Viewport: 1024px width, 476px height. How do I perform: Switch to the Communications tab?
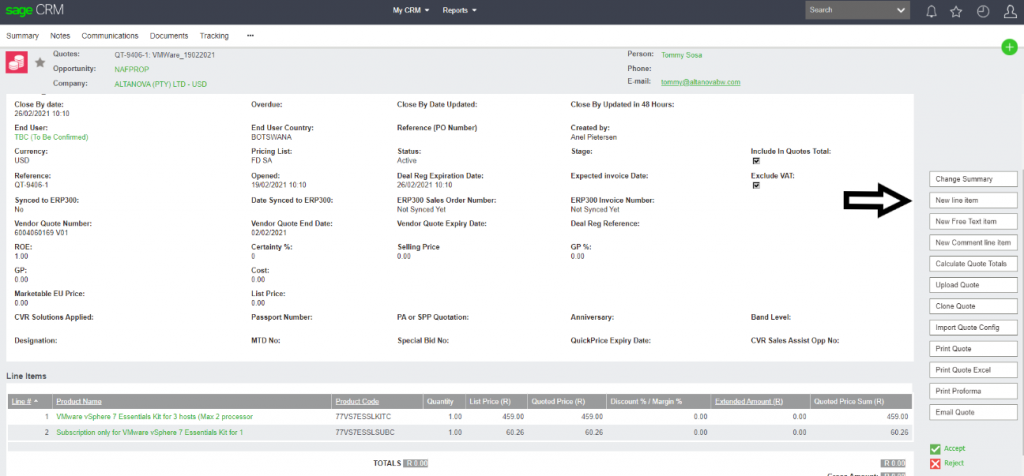tap(110, 36)
